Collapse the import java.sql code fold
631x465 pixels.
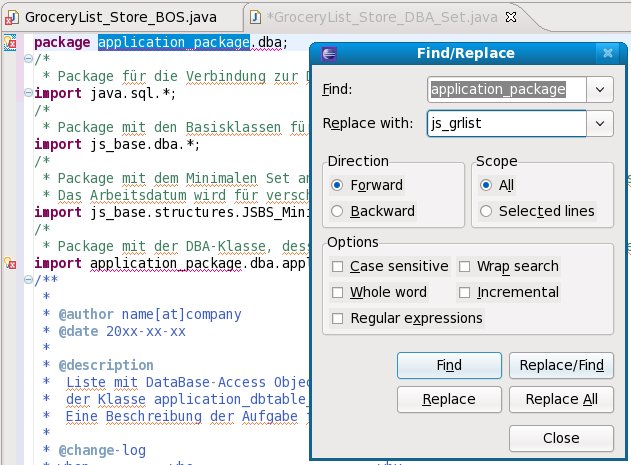[27, 95]
